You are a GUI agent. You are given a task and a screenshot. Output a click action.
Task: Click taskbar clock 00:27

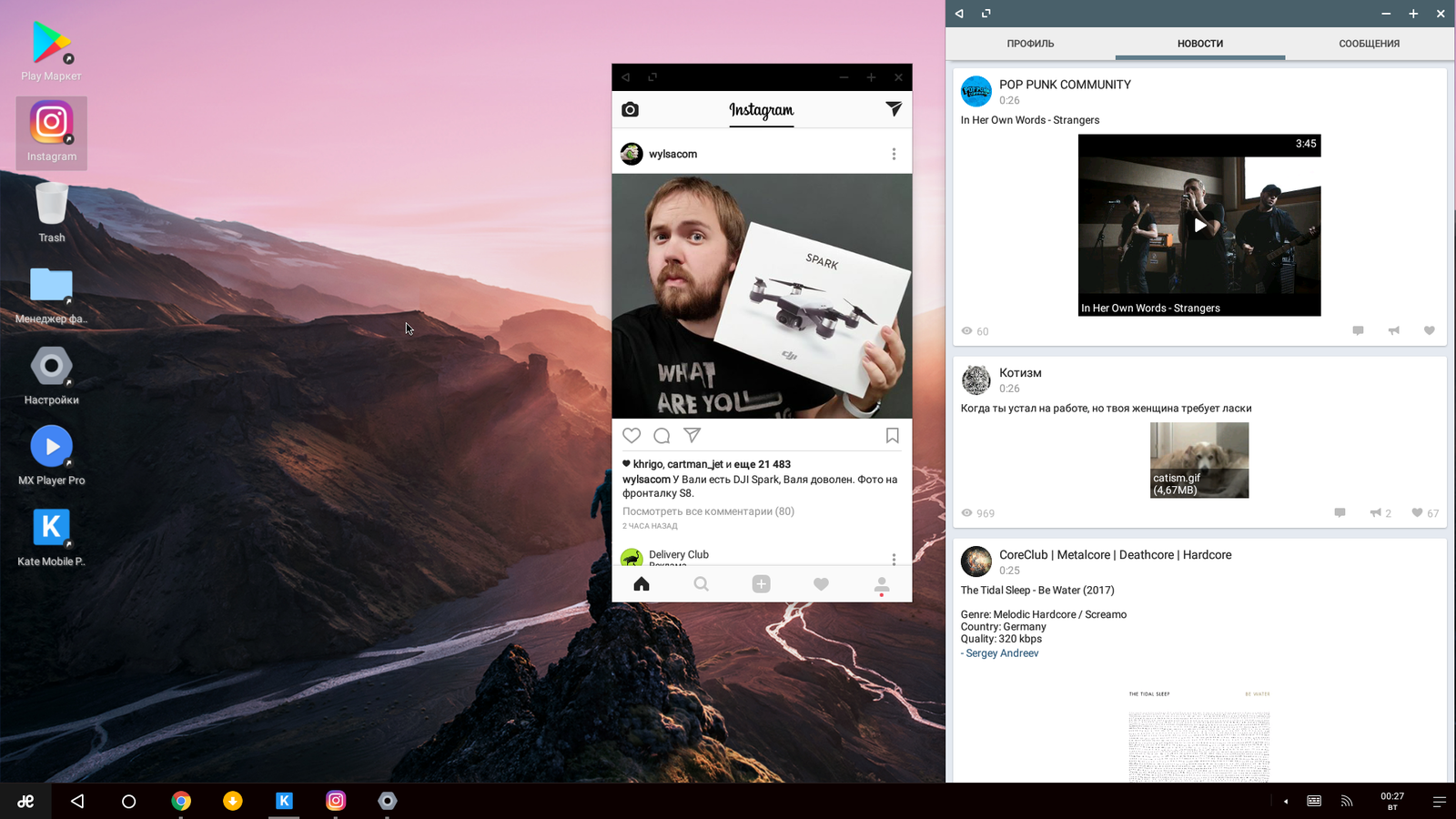(1392, 801)
